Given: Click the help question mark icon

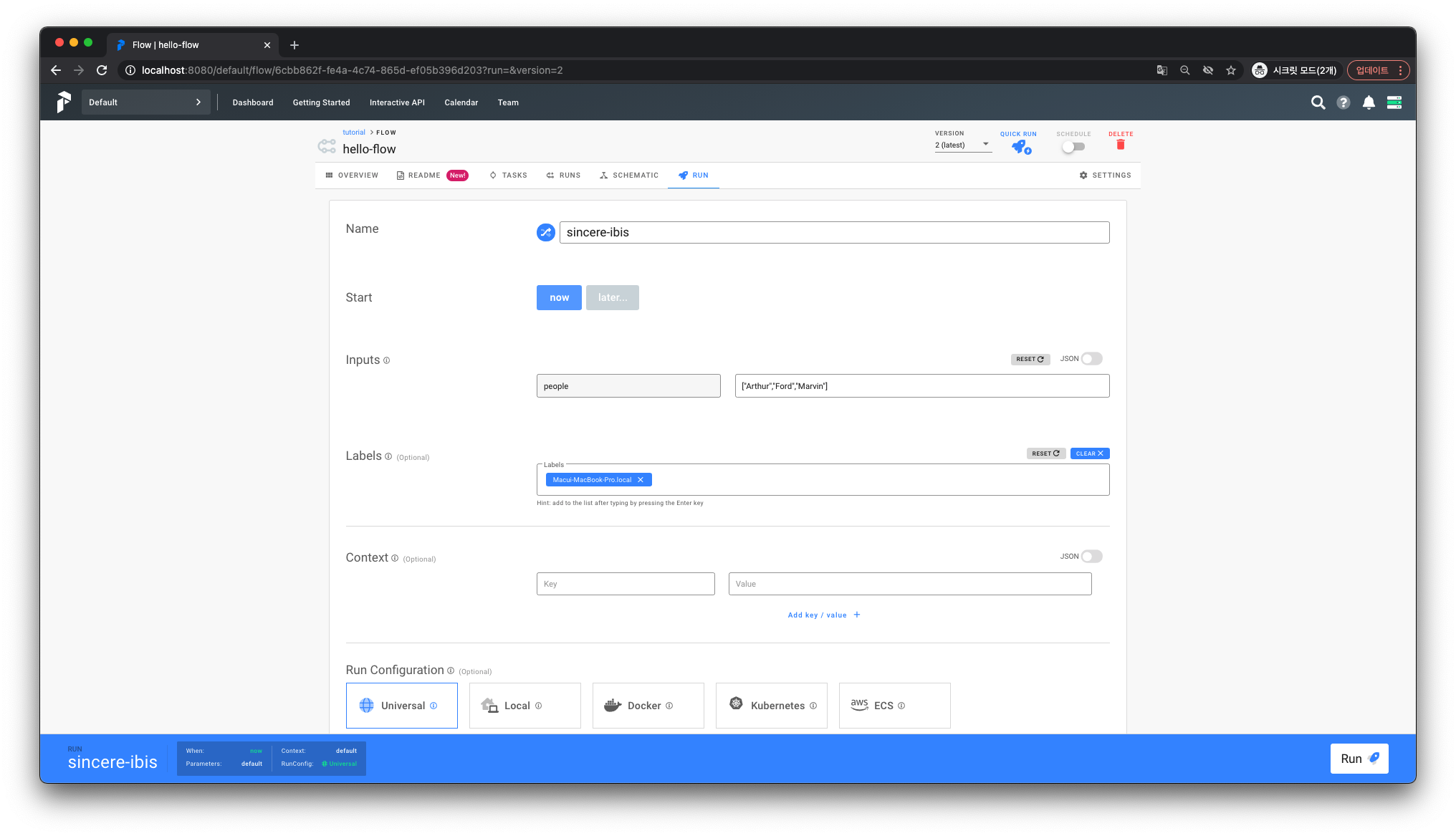Looking at the screenshot, I should (x=1344, y=102).
